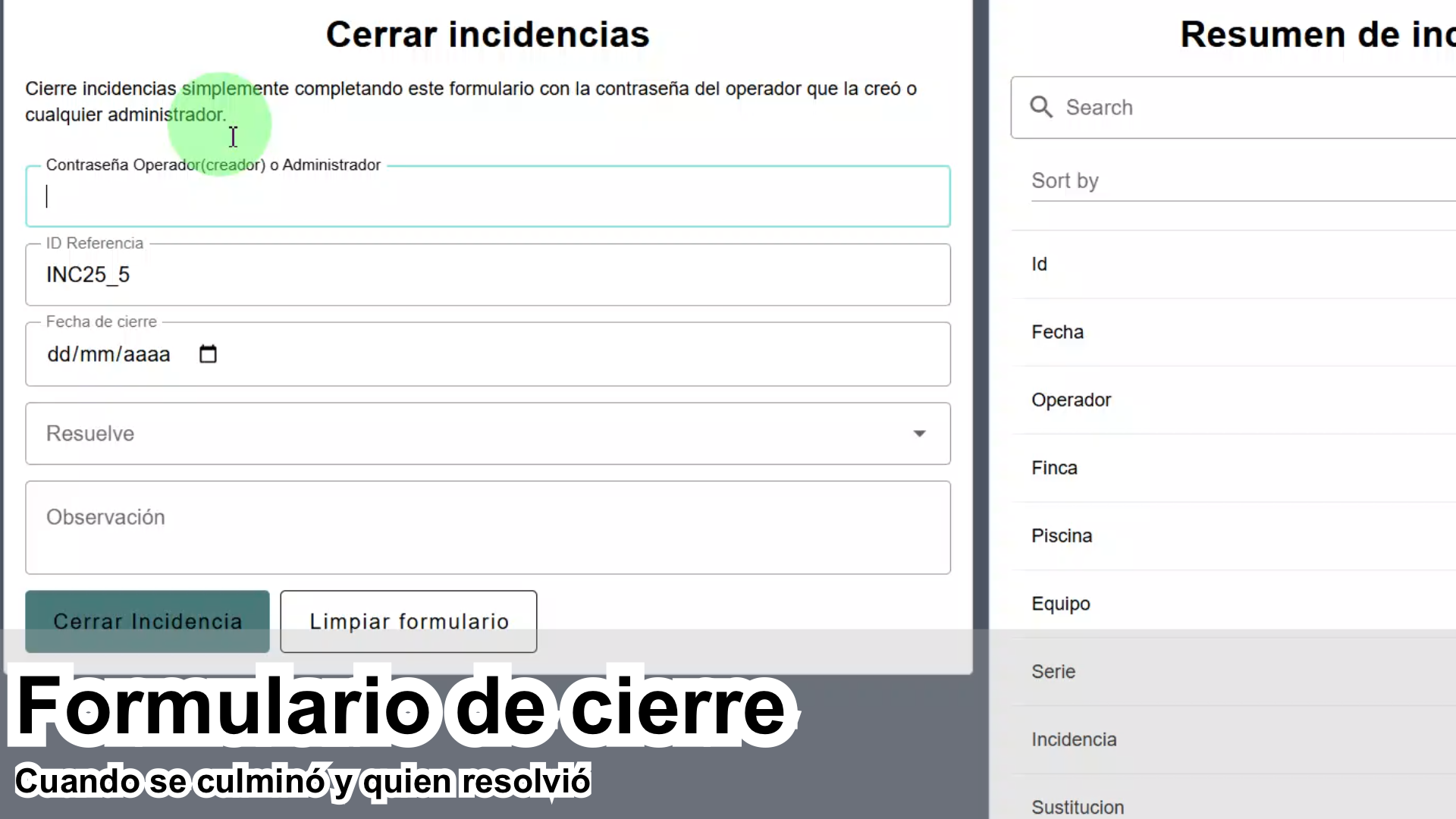Open the Resuelve dropdown arrow
The image size is (1456, 819).
919,434
